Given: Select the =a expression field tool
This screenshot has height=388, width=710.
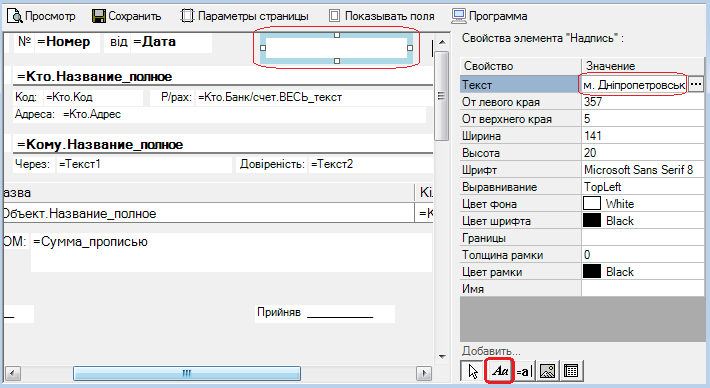Looking at the screenshot, I should pos(523,371).
